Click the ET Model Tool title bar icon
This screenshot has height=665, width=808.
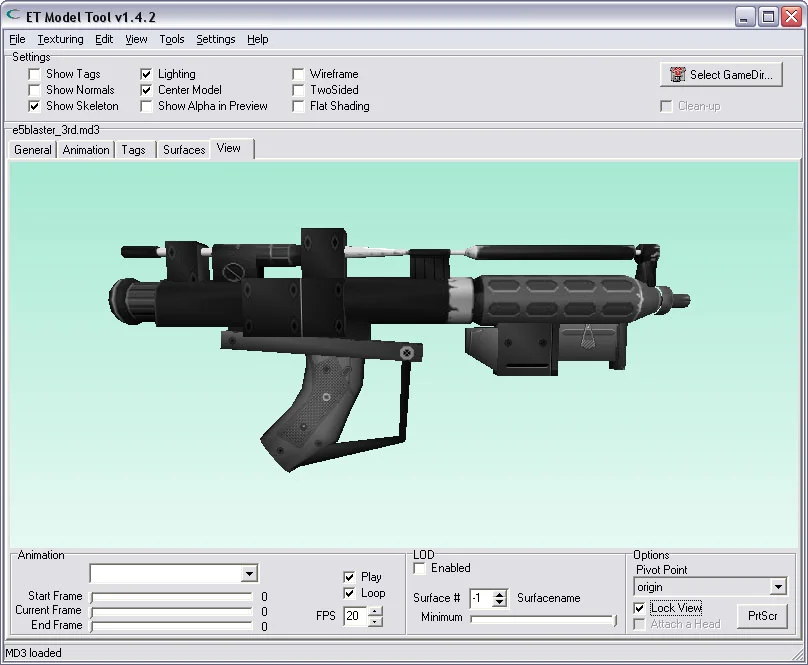click(x=13, y=16)
